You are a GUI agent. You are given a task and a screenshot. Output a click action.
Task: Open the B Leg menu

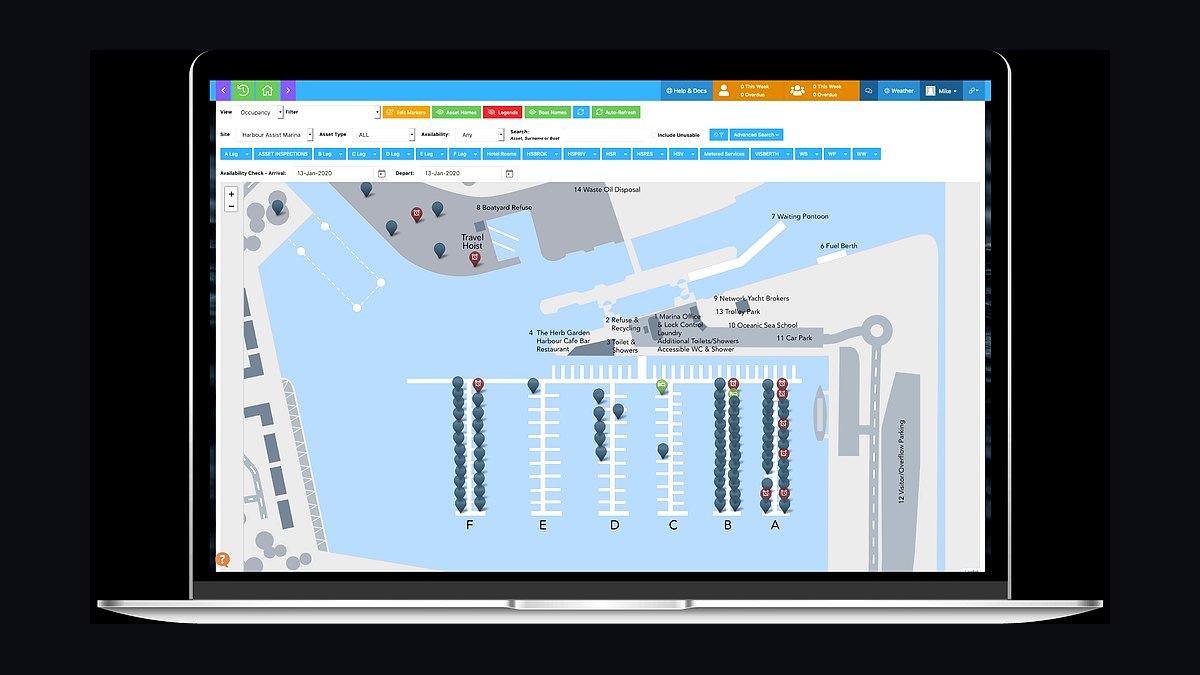[330, 154]
